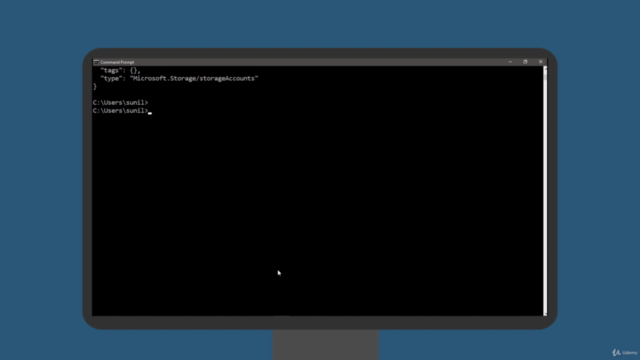This screenshot has height=360, width=640.
Task: Click the first C:\Users\sunil> prompt line
Action: pyautogui.click(x=120, y=102)
